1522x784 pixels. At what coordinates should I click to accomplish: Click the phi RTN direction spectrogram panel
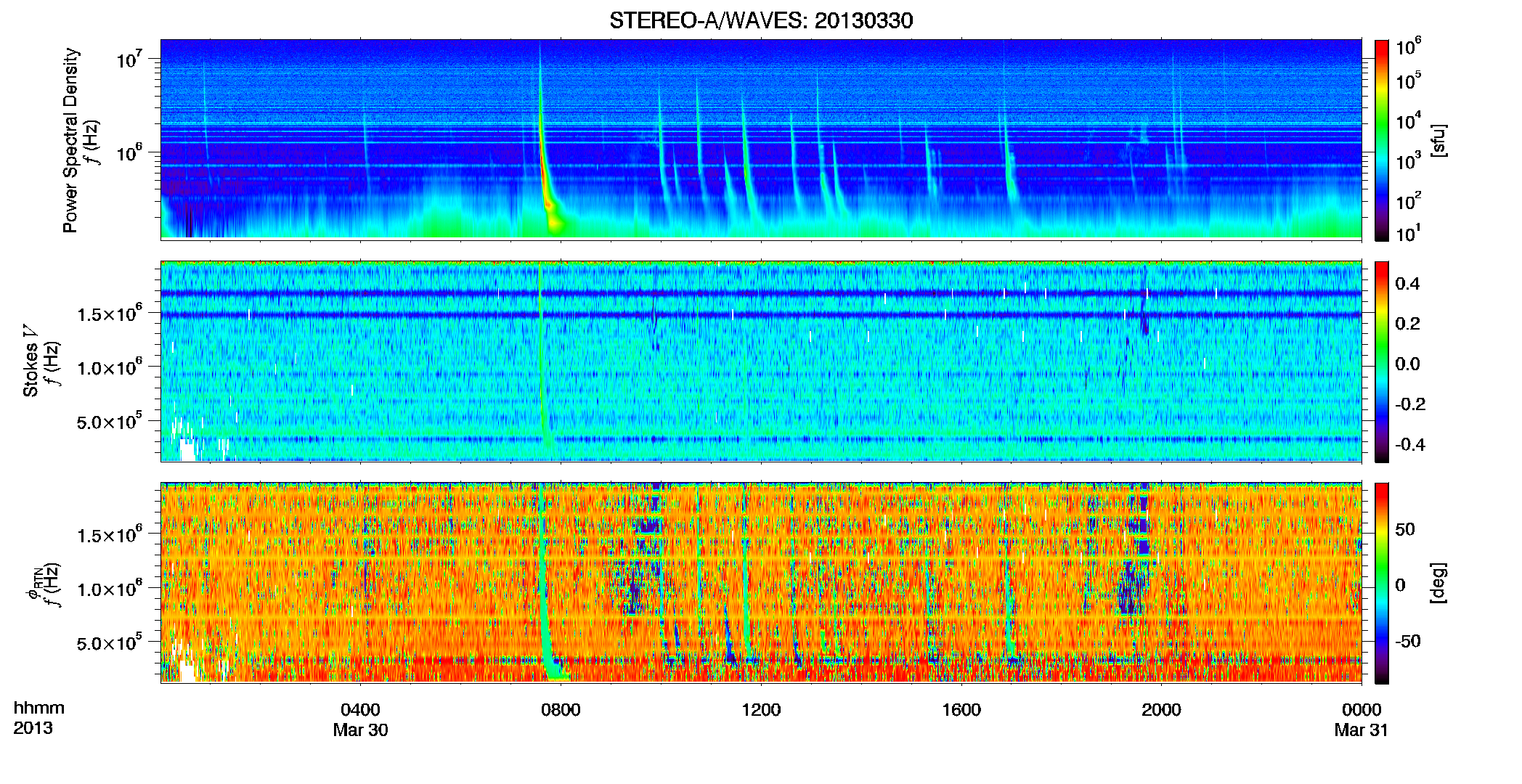click(761, 583)
